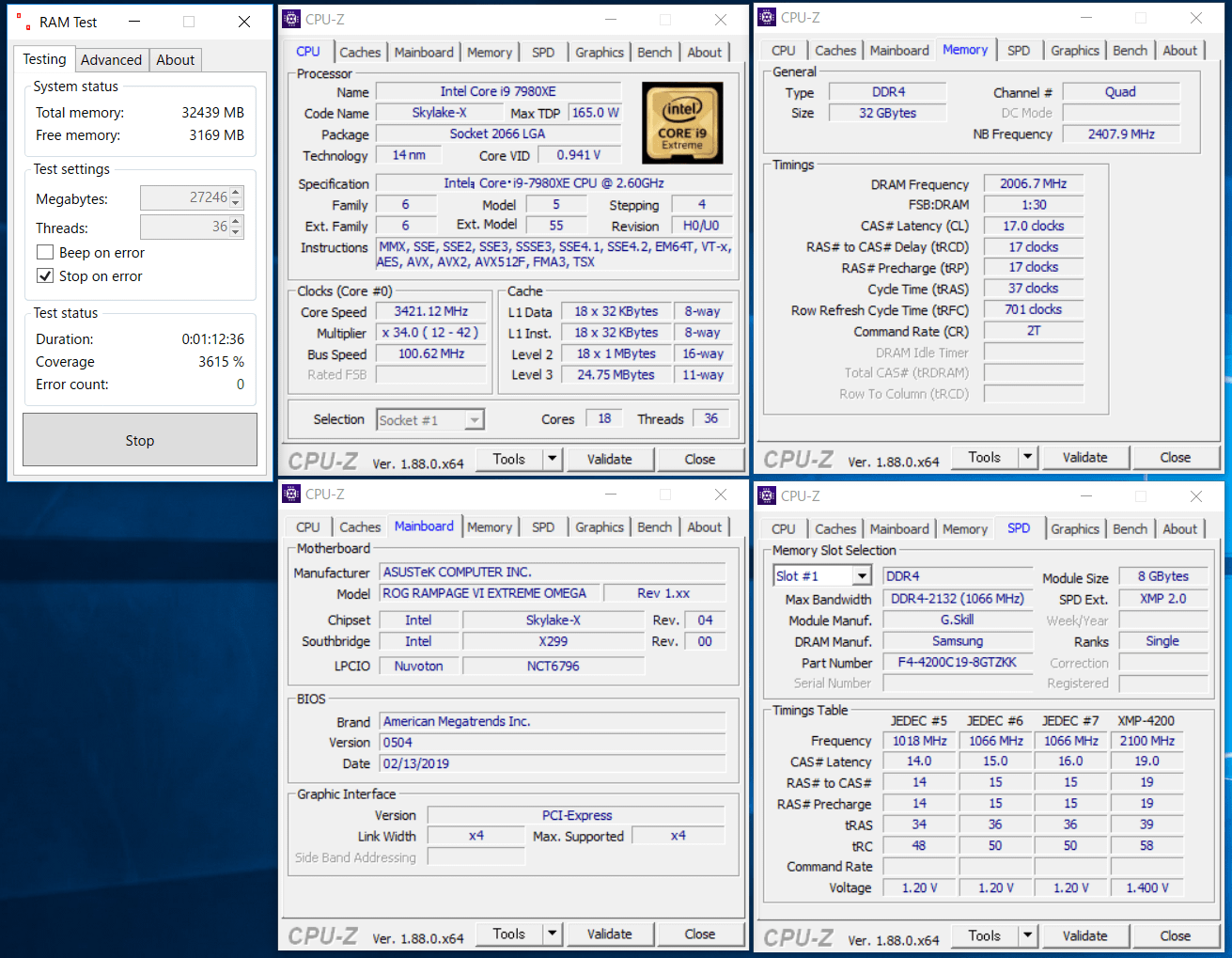
Task: Click the Coverage value 3615 %
Action: 221,362
